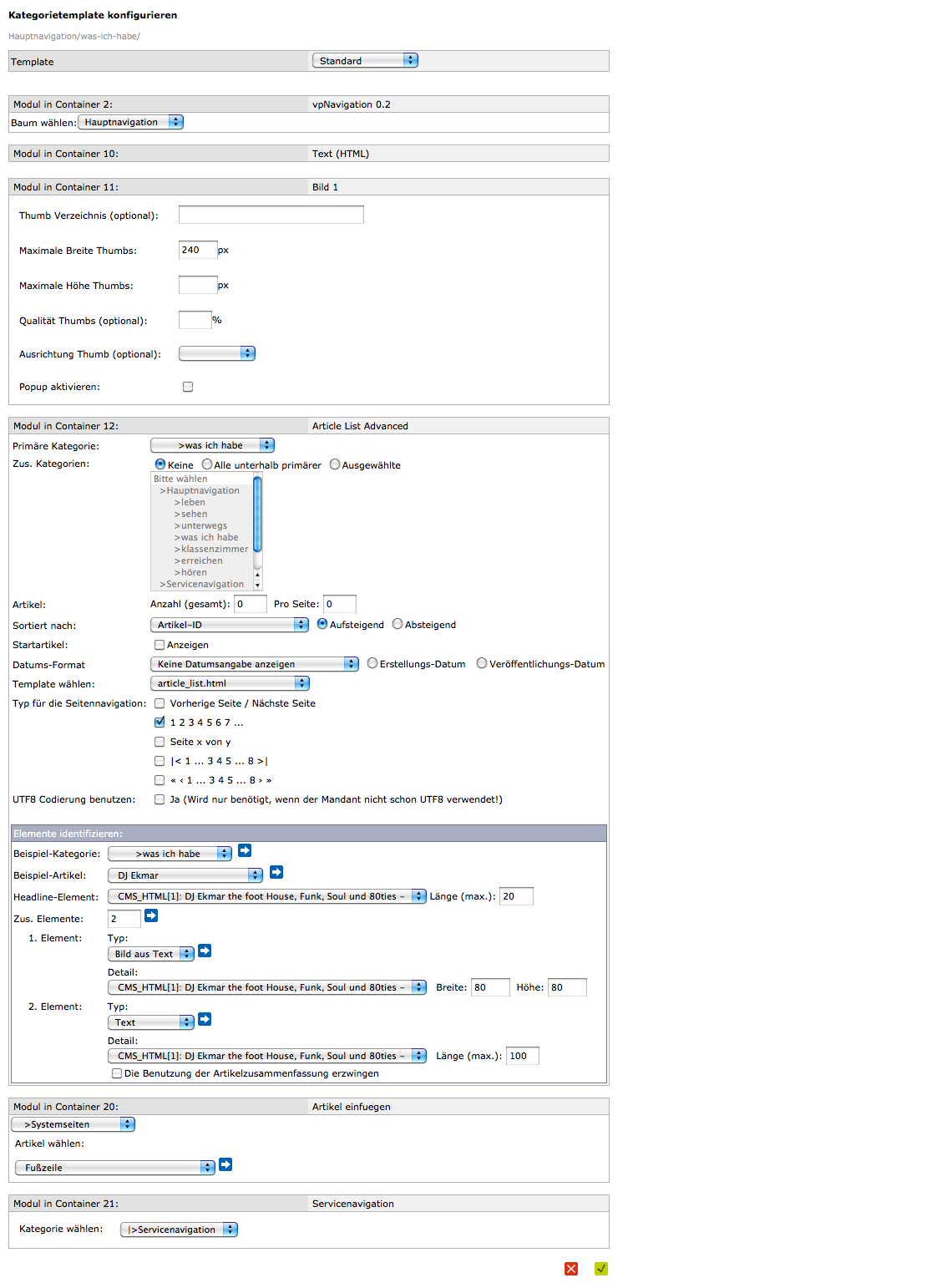The height and width of the screenshot is (1288, 947).
Task: Open the Template Standard dropdown
Action: tap(364, 61)
